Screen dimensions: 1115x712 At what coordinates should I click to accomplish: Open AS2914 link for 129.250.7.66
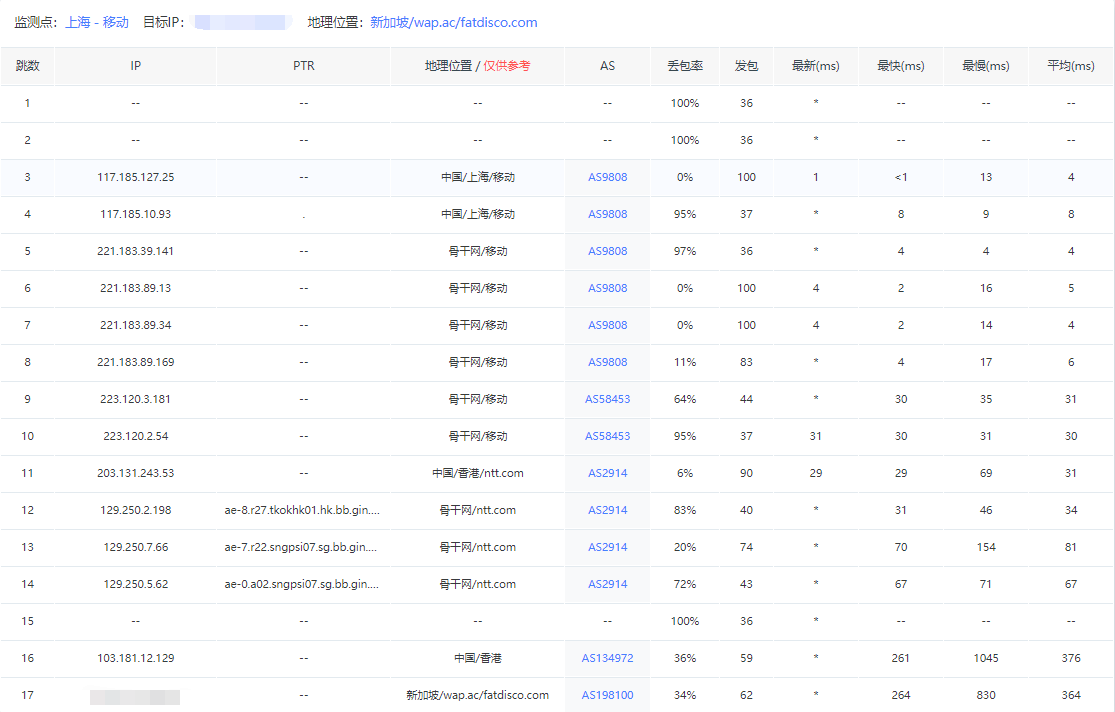coord(607,547)
